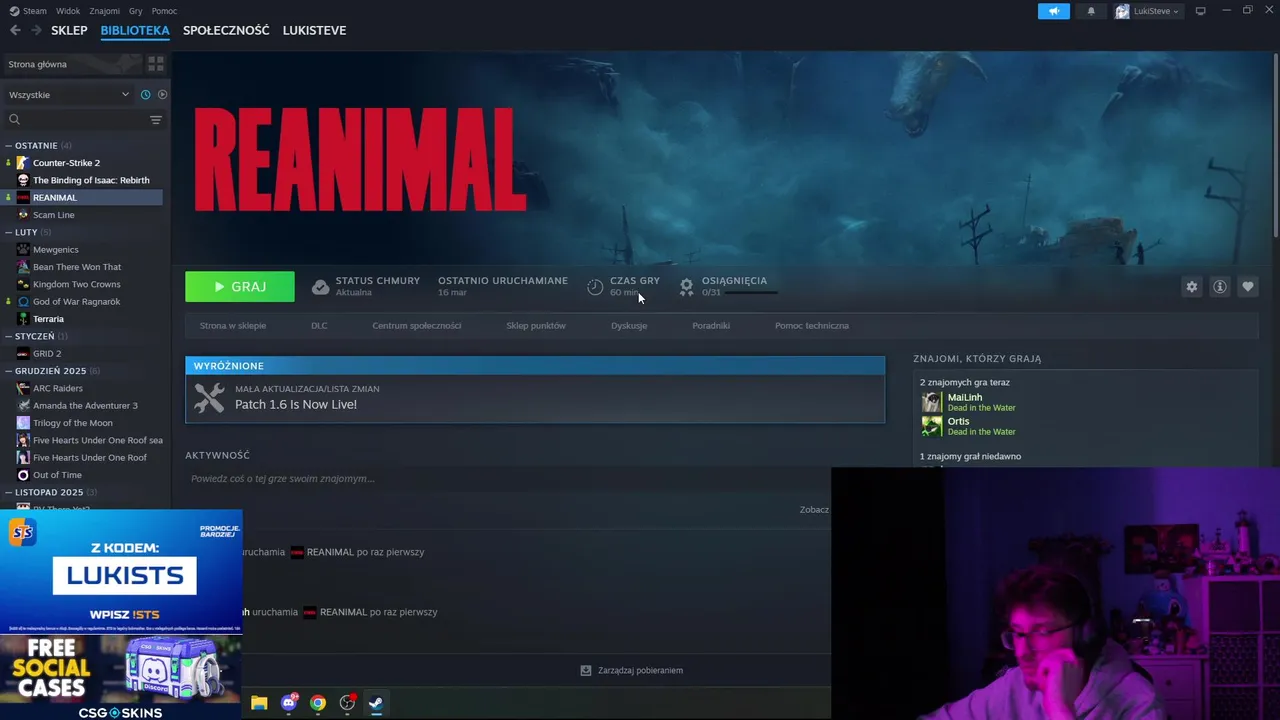Go to Strona główna library home
Viewport: 1280px width, 720px height.
pyautogui.click(x=72, y=64)
